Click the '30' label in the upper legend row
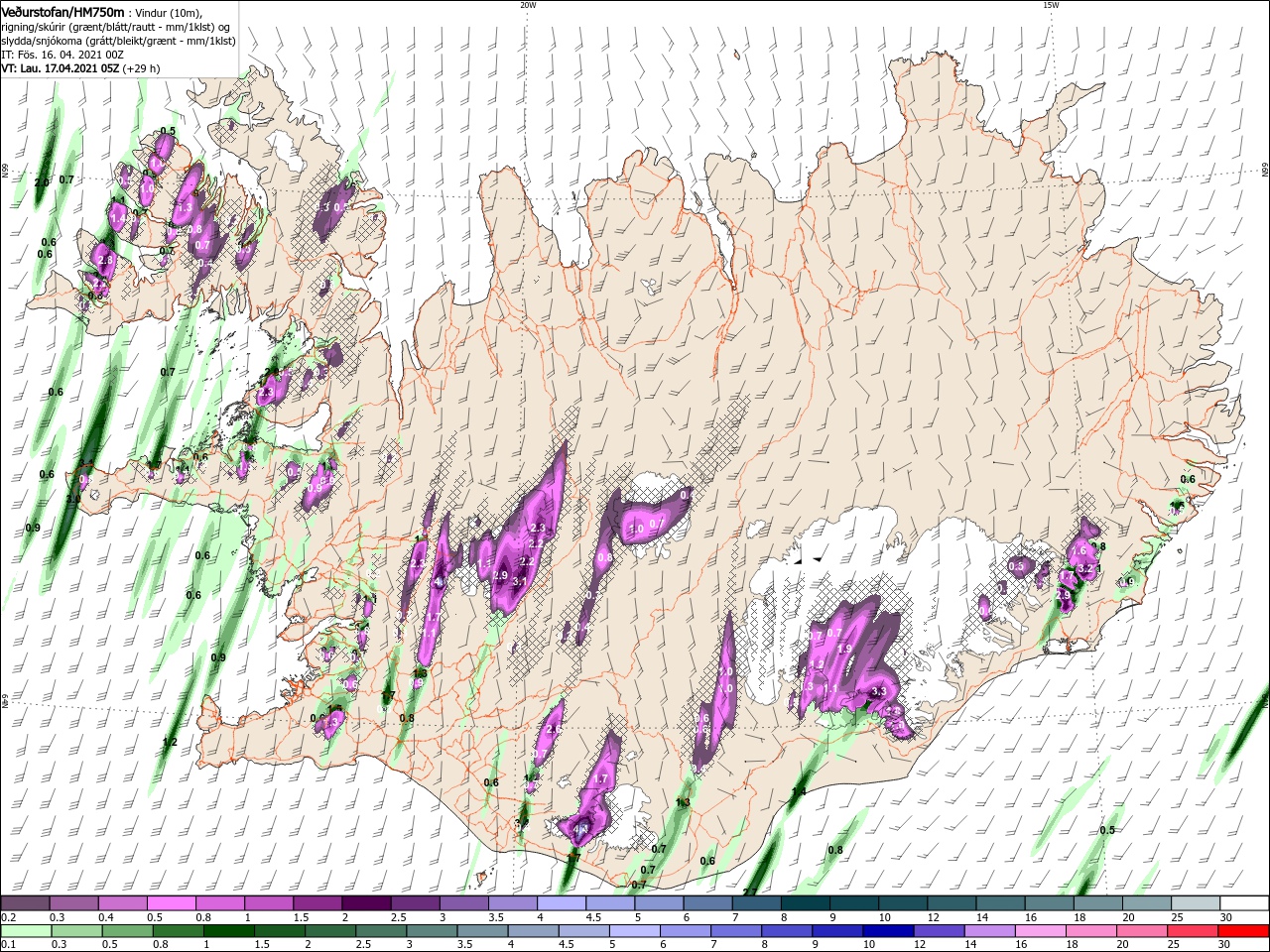 pos(1226,917)
